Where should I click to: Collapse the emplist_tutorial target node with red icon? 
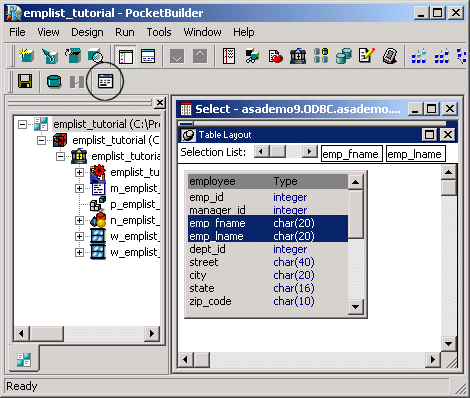pos(41,140)
